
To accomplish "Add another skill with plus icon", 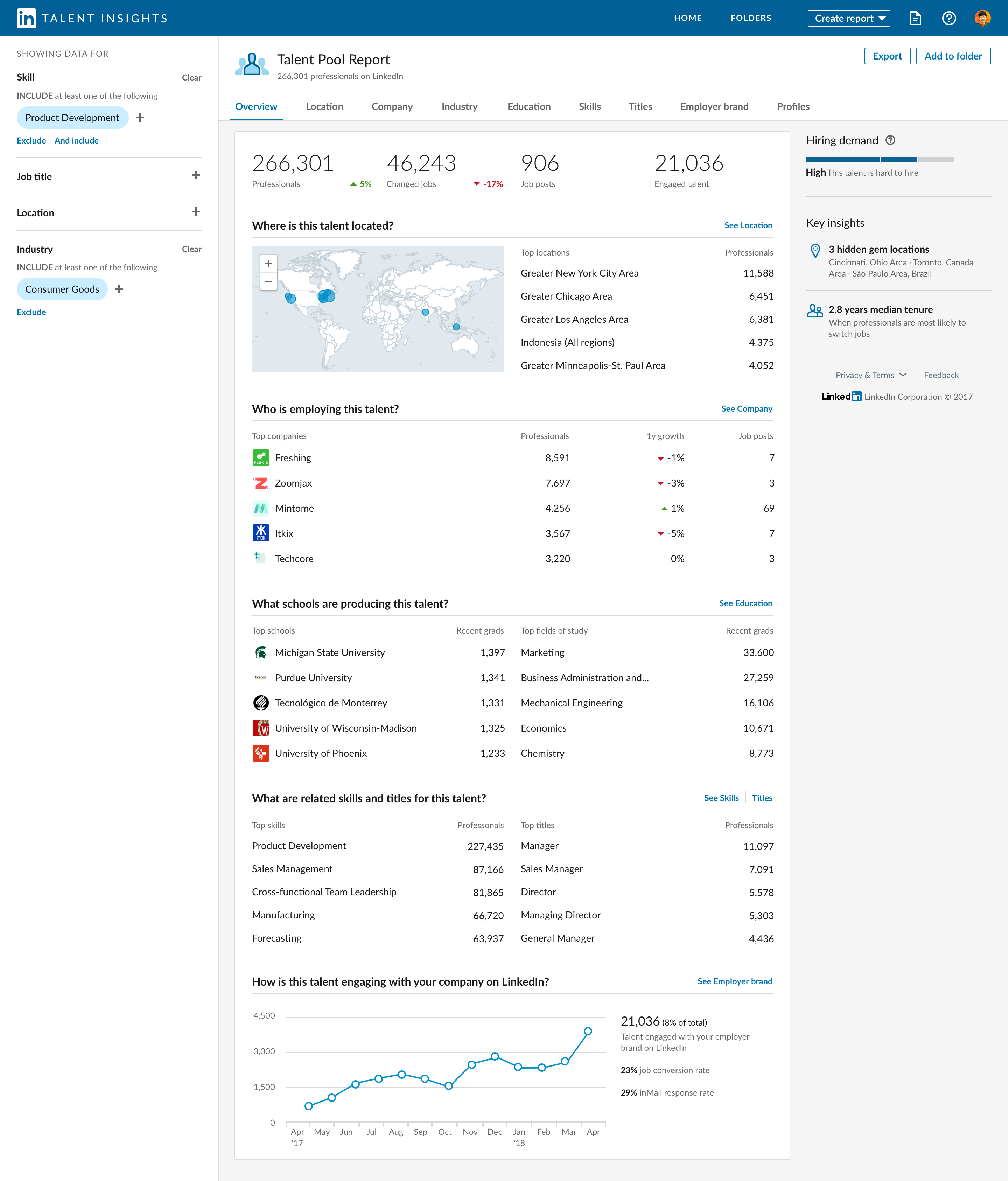I will click(140, 118).
